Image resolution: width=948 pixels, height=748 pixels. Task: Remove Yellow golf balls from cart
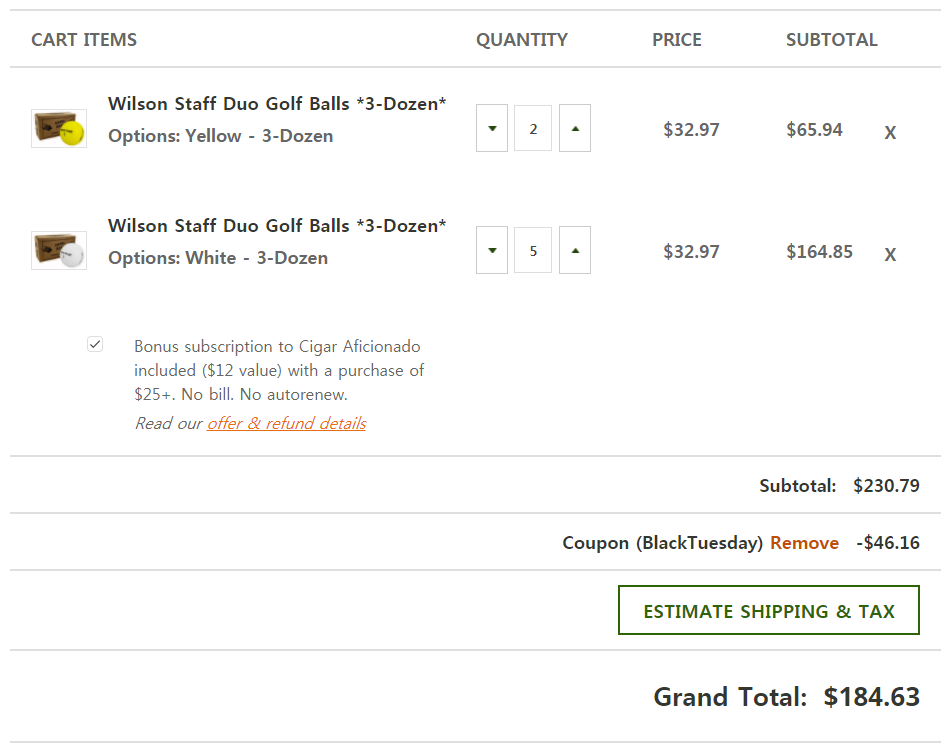click(890, 132)
